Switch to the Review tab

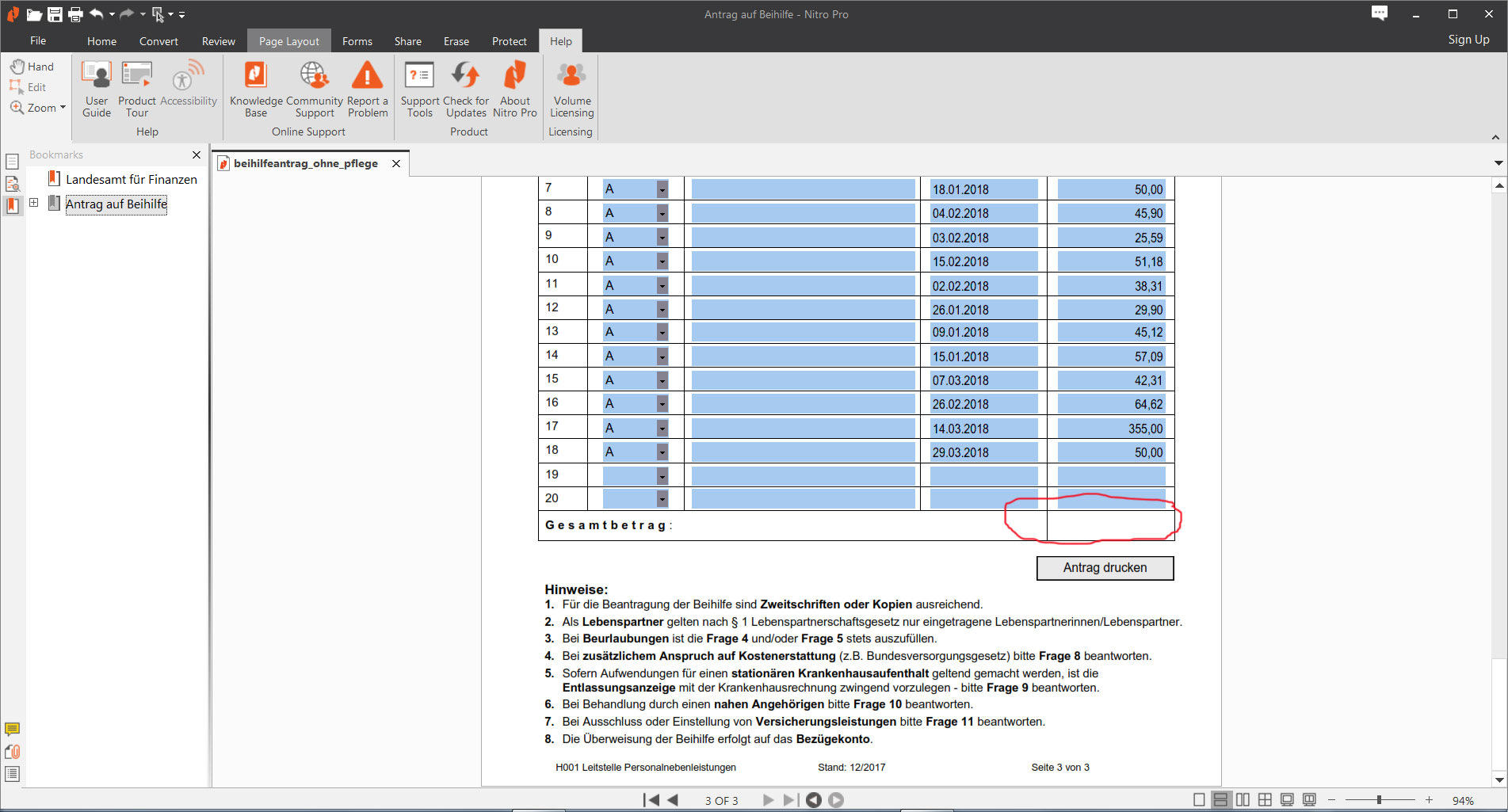218,41
